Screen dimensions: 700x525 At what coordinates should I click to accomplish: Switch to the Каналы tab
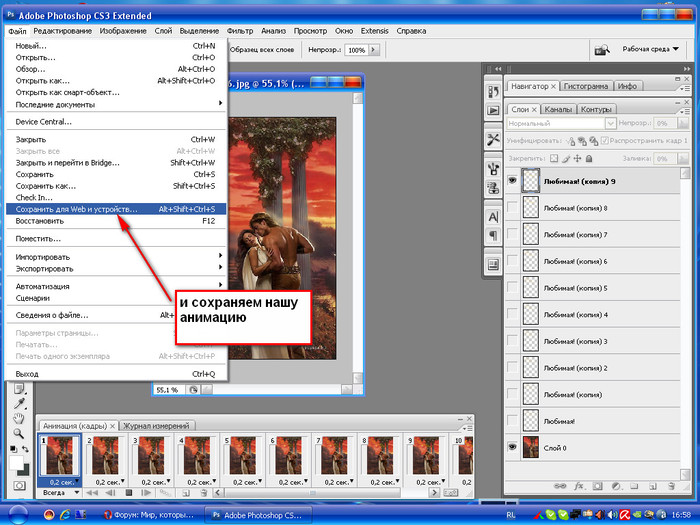pos(558,109)
